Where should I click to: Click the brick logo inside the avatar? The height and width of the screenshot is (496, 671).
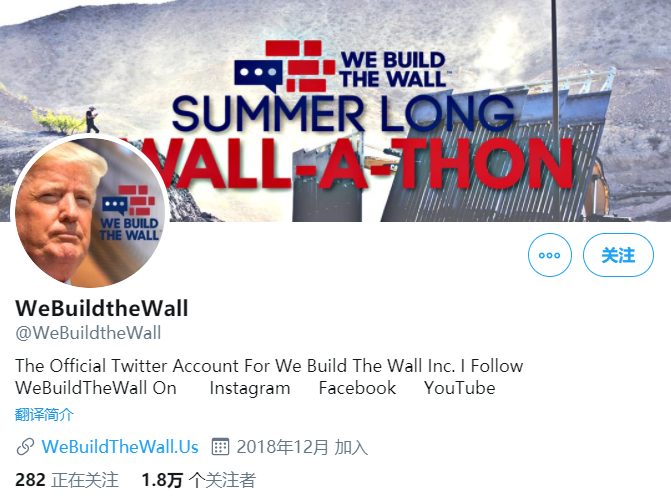pos(129,213)
